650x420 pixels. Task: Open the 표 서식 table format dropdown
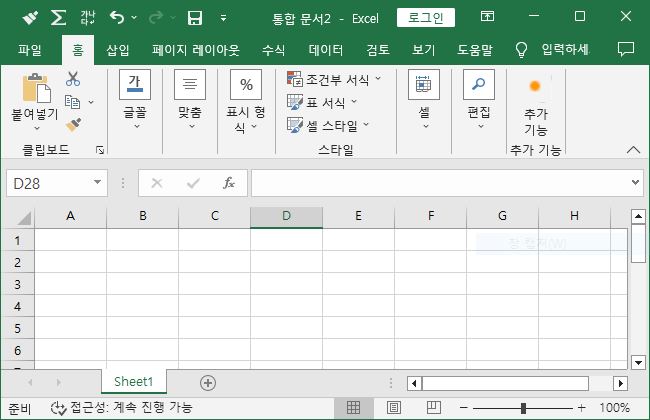(322, 102)
